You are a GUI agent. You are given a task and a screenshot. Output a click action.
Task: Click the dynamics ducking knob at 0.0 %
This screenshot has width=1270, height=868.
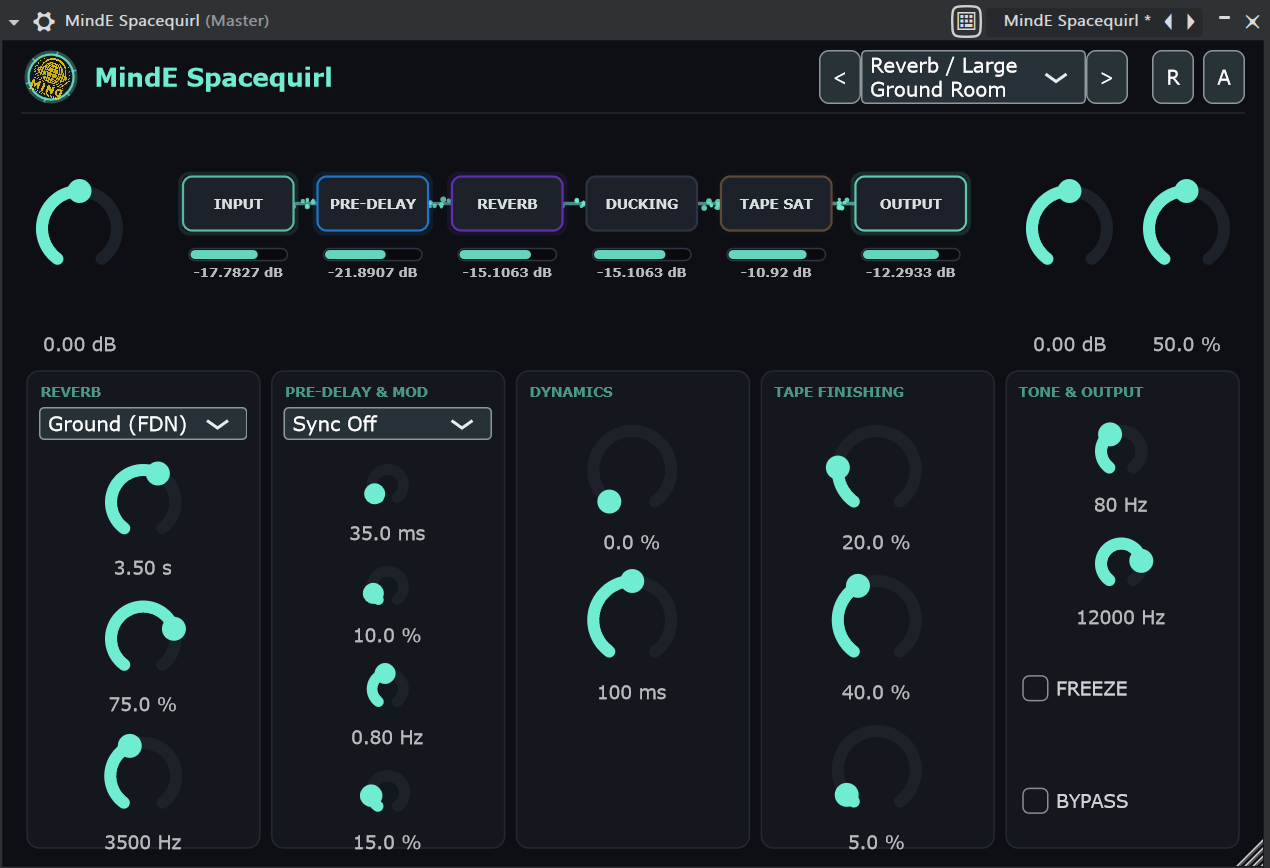(632, 470)
